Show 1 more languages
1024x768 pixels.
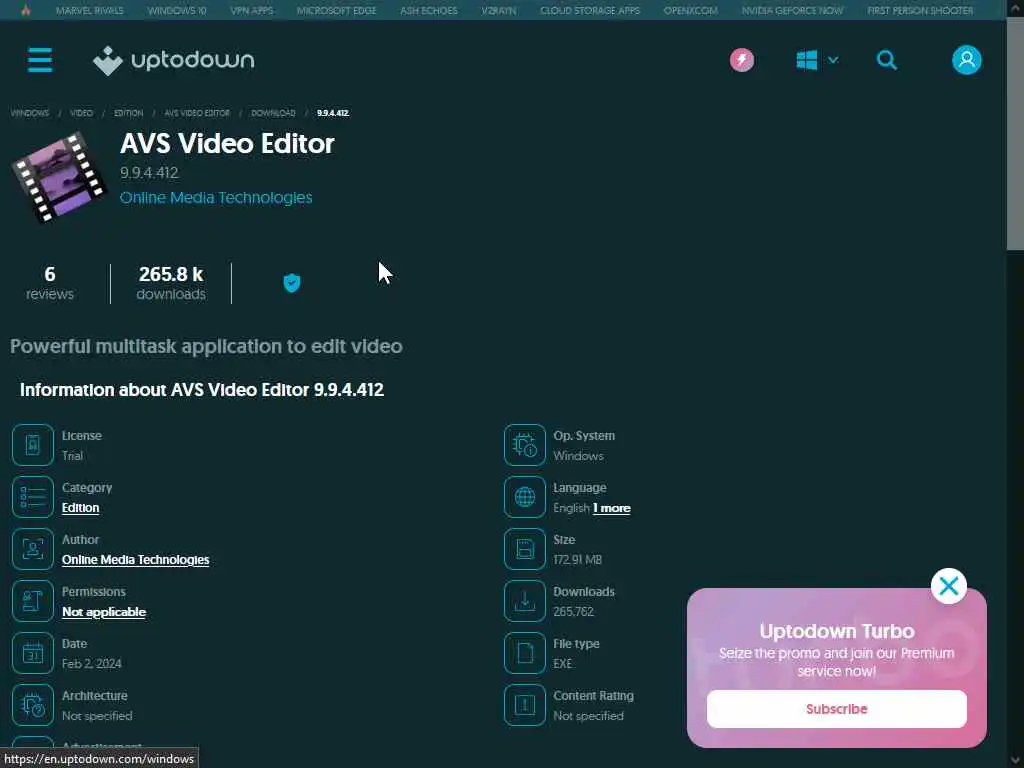(611, 508)
